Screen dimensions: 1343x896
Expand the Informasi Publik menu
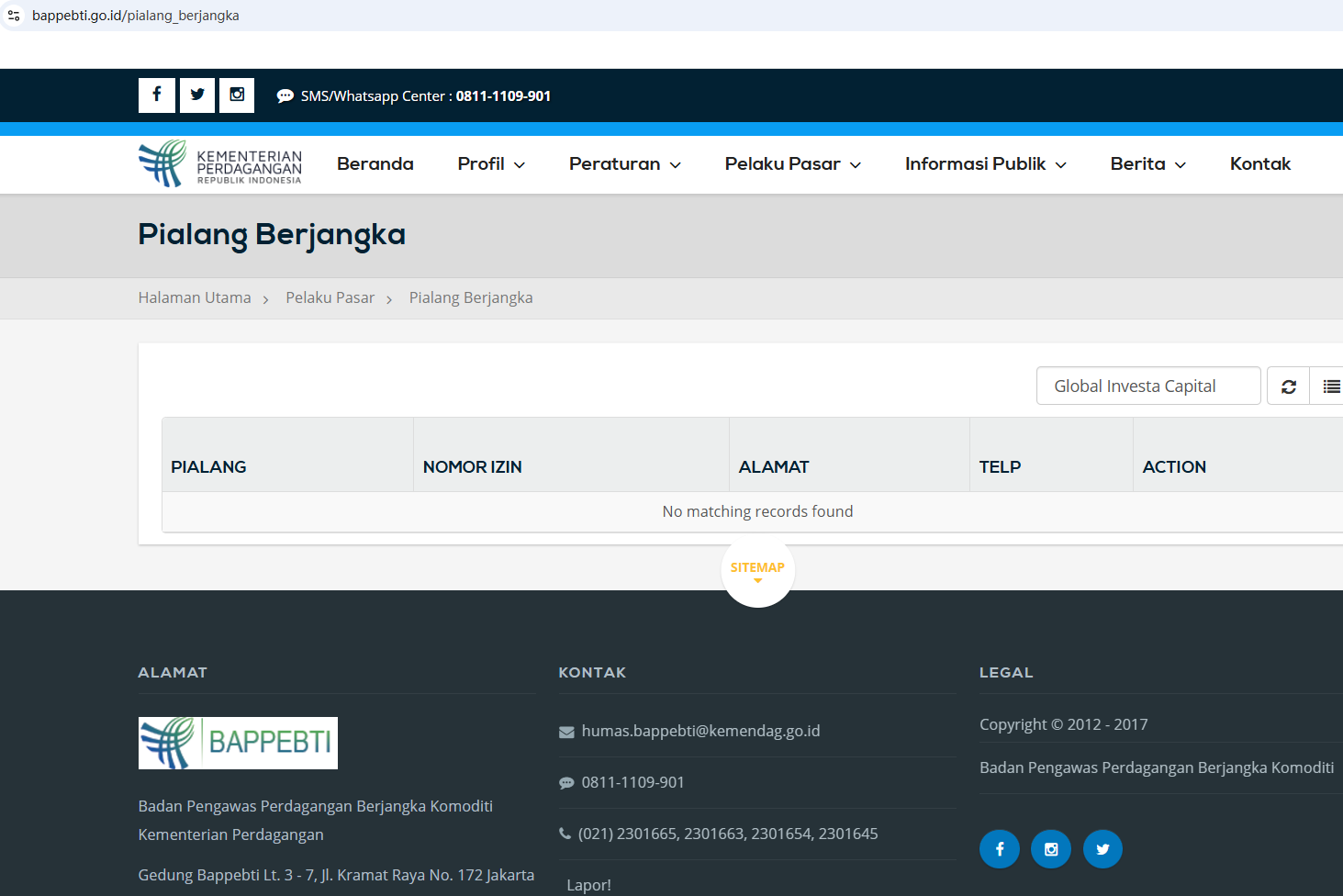point(985,164)
